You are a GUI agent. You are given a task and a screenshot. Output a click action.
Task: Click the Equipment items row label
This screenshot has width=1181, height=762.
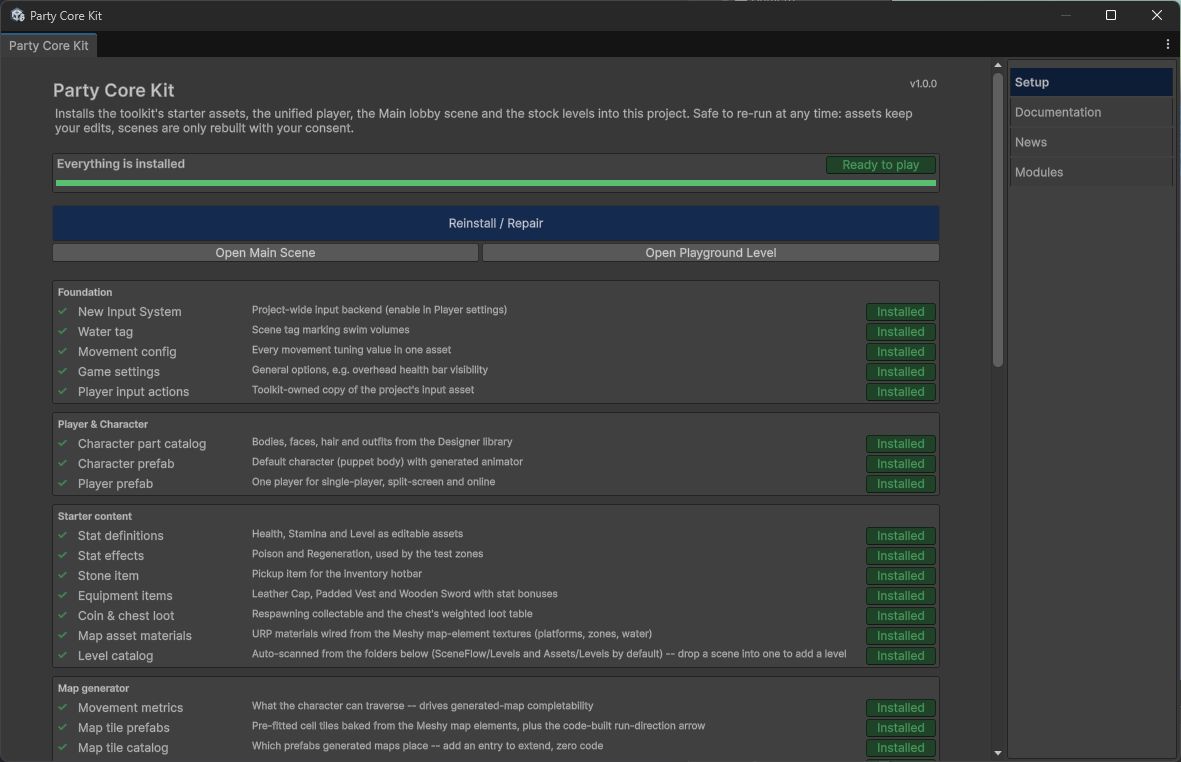pyautogui.click(x=125, y=596)
